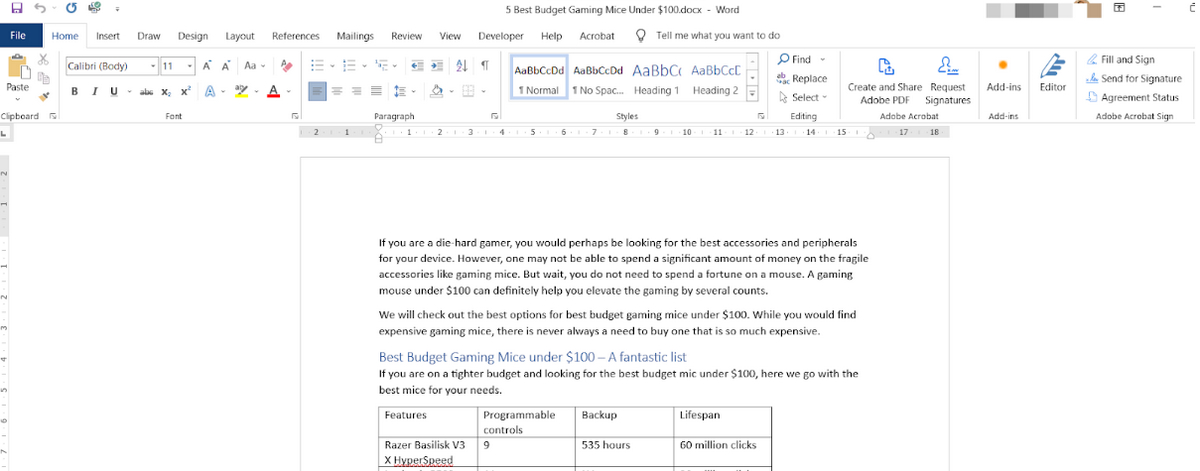The width and height of the screenshot is (1200, 471).
Task: Open the Bullets list dropdown arrow
Action: tap(332, 66)
